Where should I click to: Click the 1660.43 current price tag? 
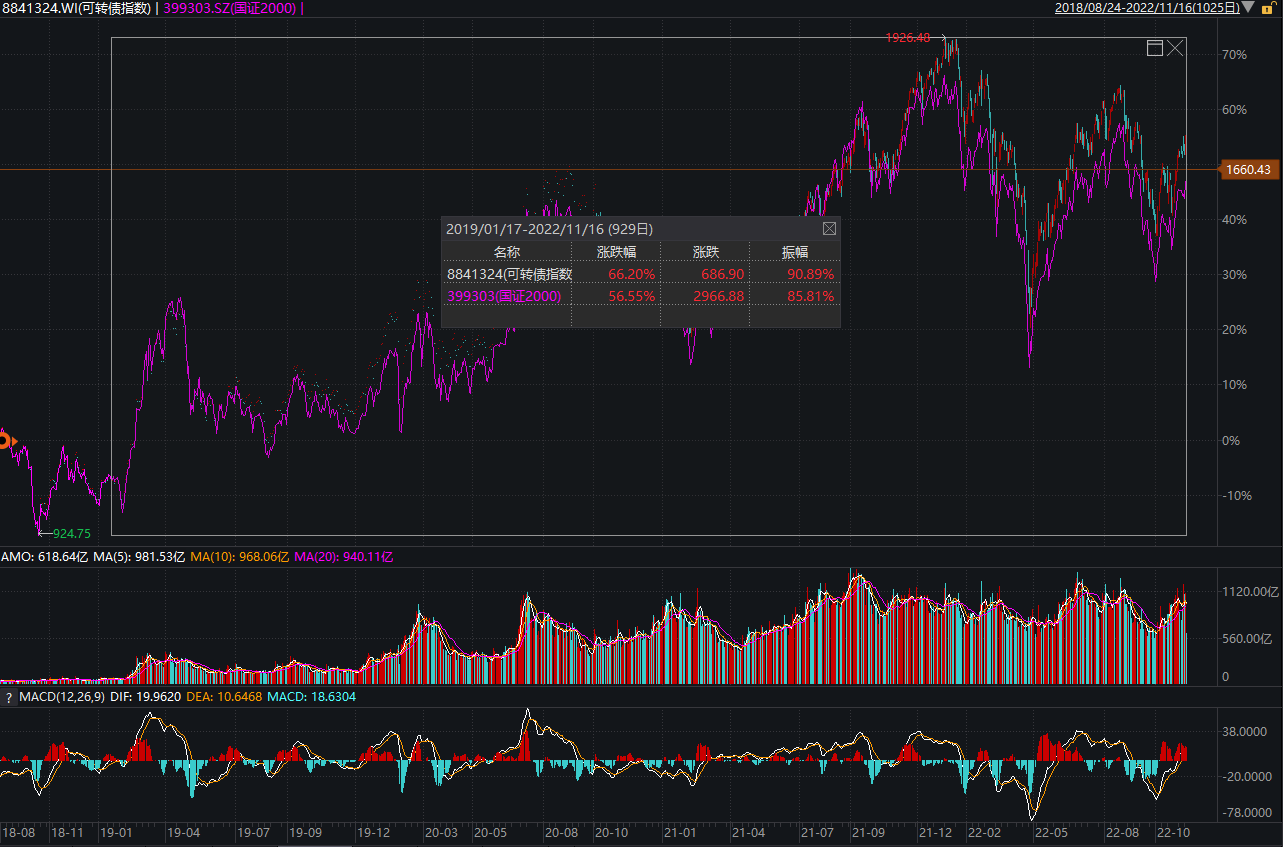pos(1249,170)
